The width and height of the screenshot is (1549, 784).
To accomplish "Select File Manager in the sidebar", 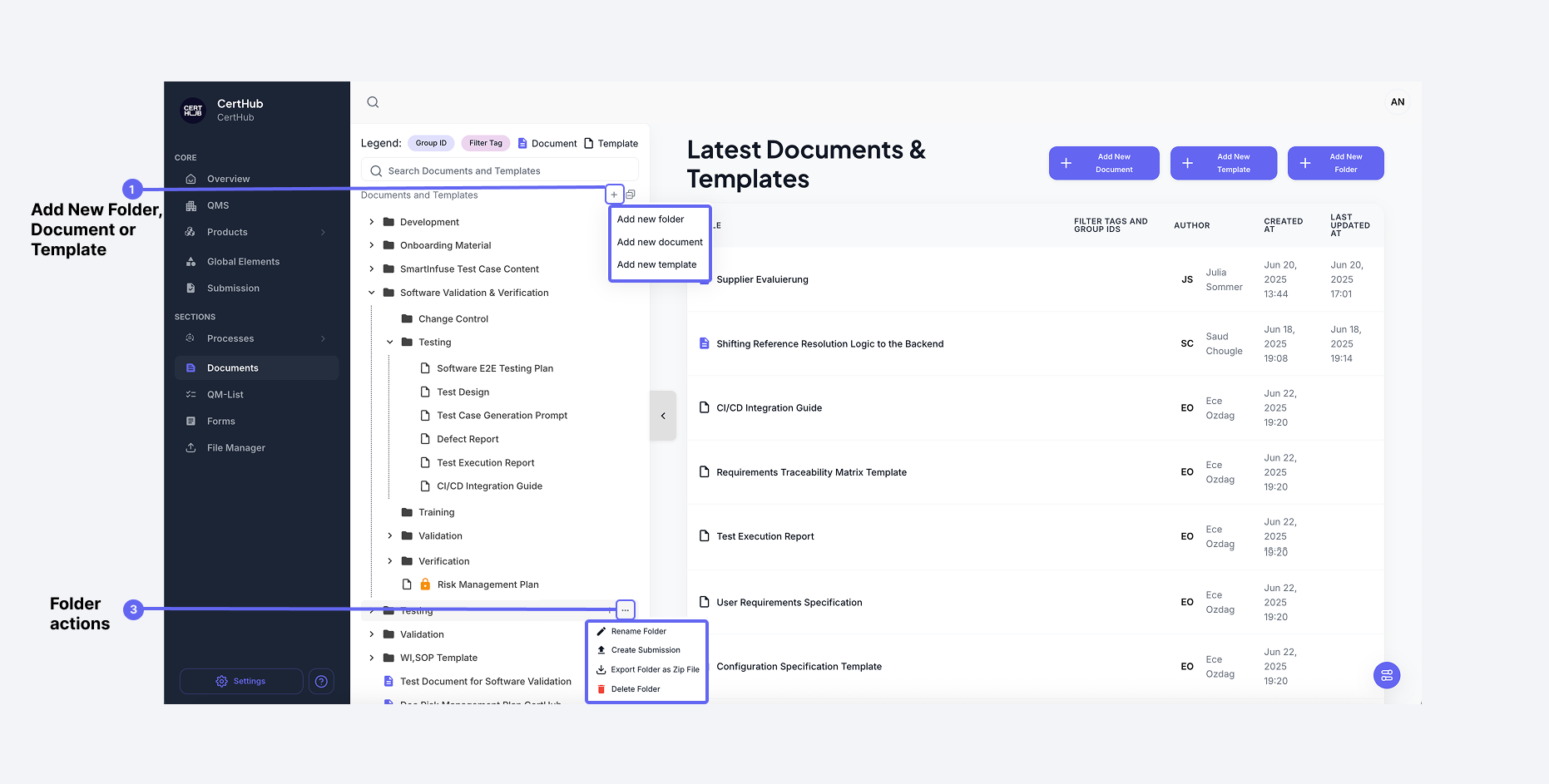I will pos(235,447).
